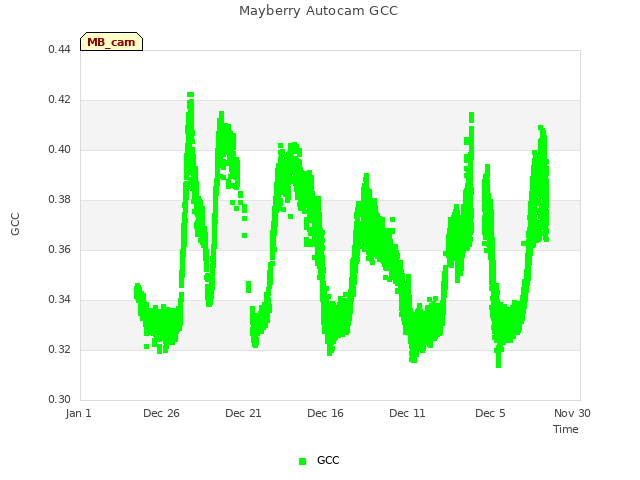640x480 pixels.
Task: Click the Dec 5 x-axis label
Action: pos(490,413)
